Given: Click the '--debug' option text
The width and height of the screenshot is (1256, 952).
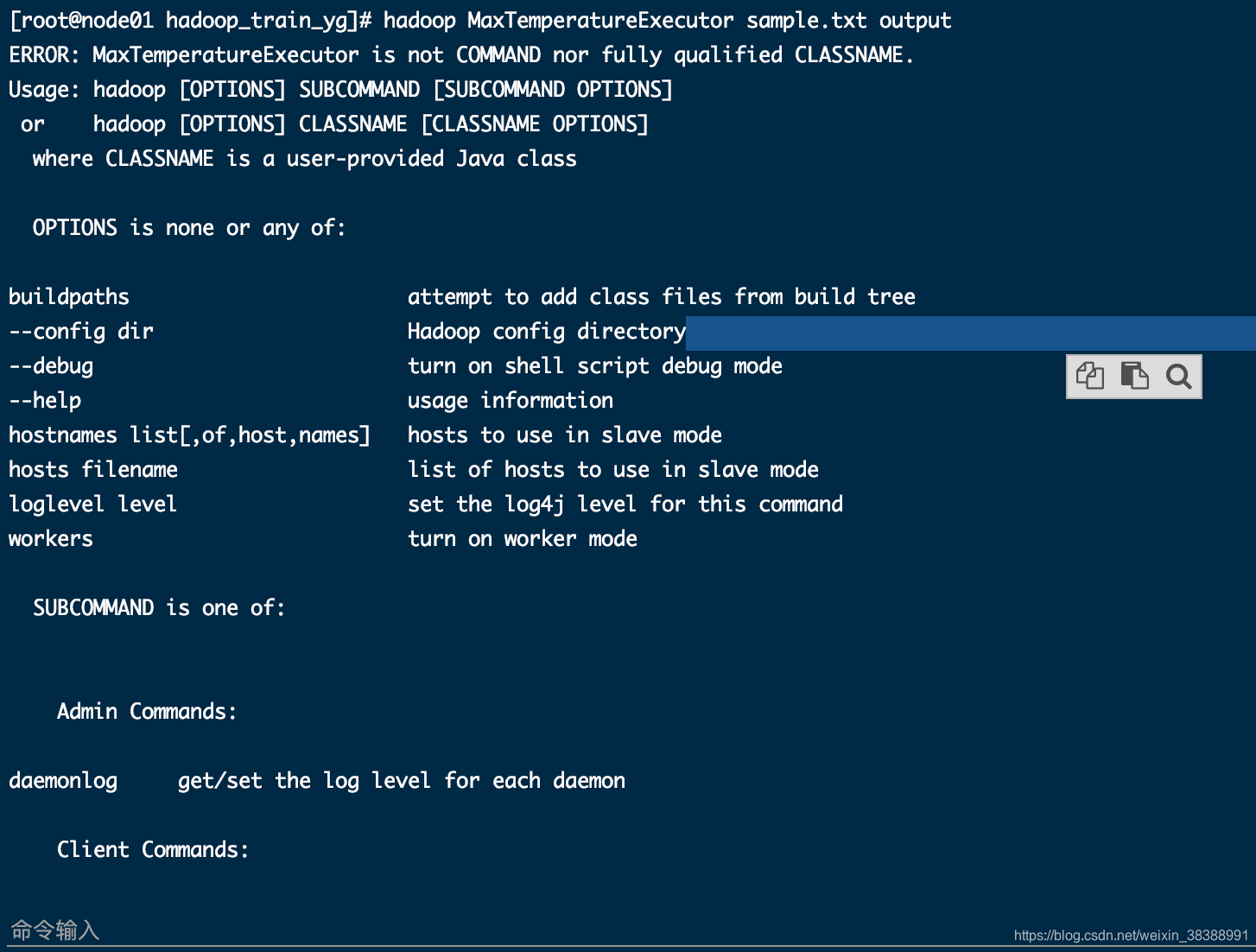Looking at the screenshot, I should (x=50, y=365).
